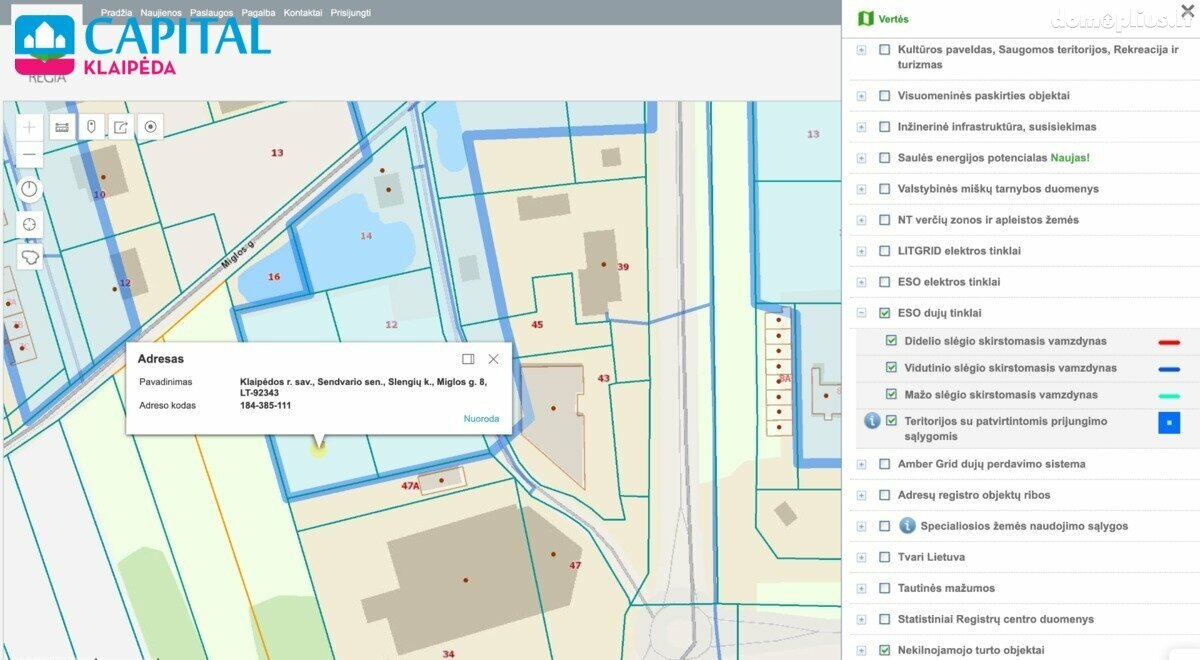
Task: Open the share/export map tool
Action: point(121,127)
